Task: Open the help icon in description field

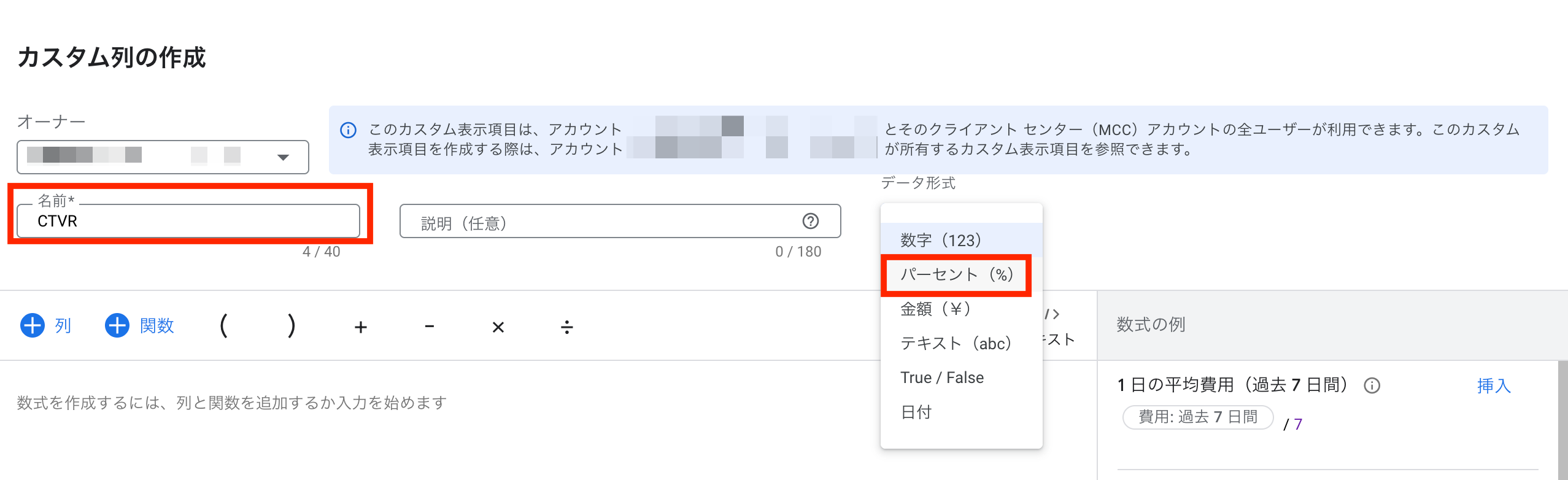Action: [x=811, y=221]
